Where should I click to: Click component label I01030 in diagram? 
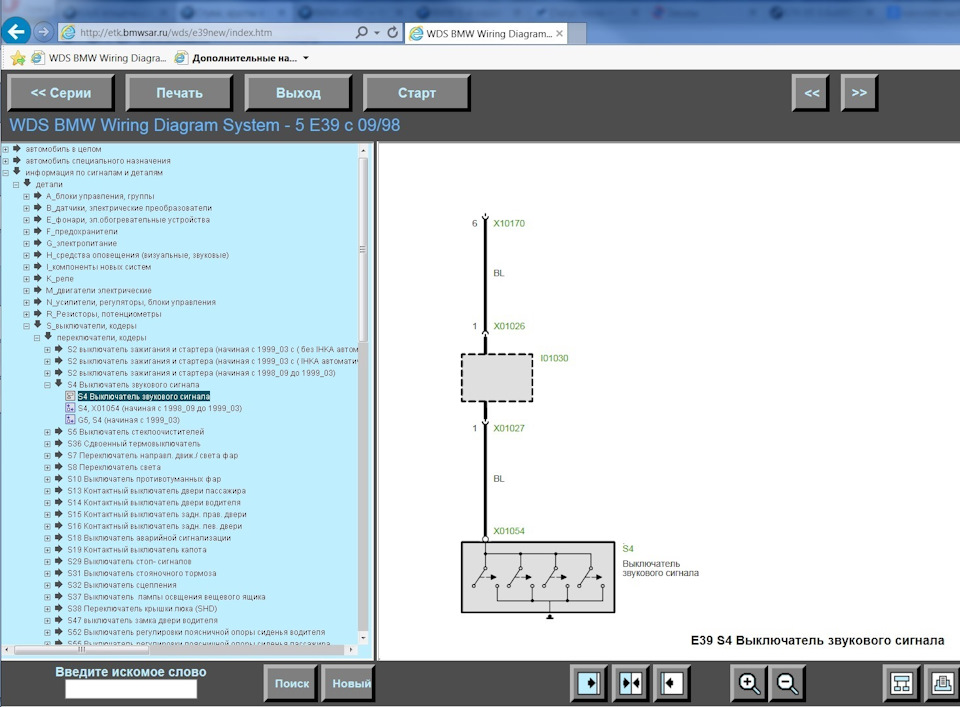click(x=554, y=358)
